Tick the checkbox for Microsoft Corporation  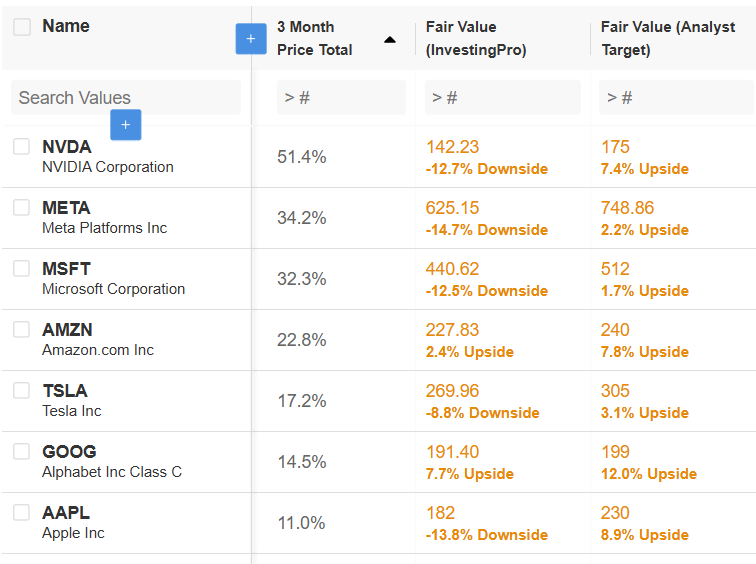(22, 269)
